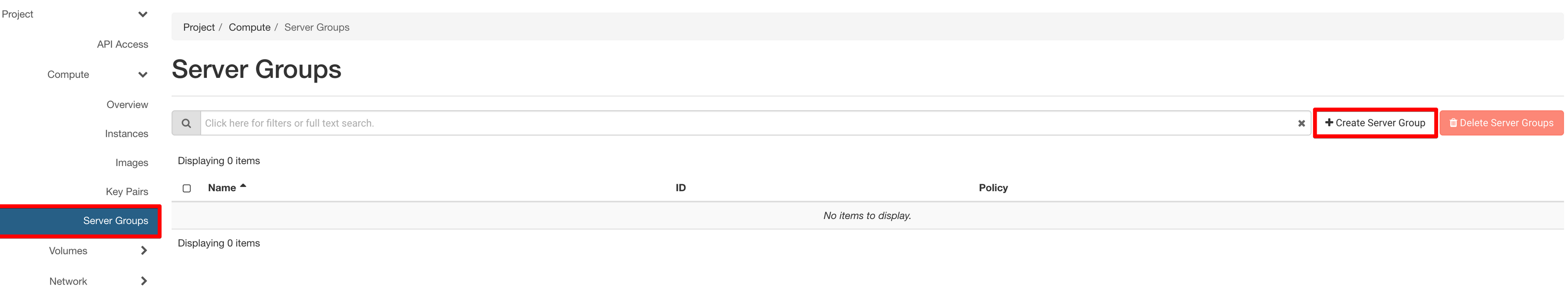The image size is (1568, 301).
Task: Navigate to Images in the sidebar
Action: tap(131, 163)
